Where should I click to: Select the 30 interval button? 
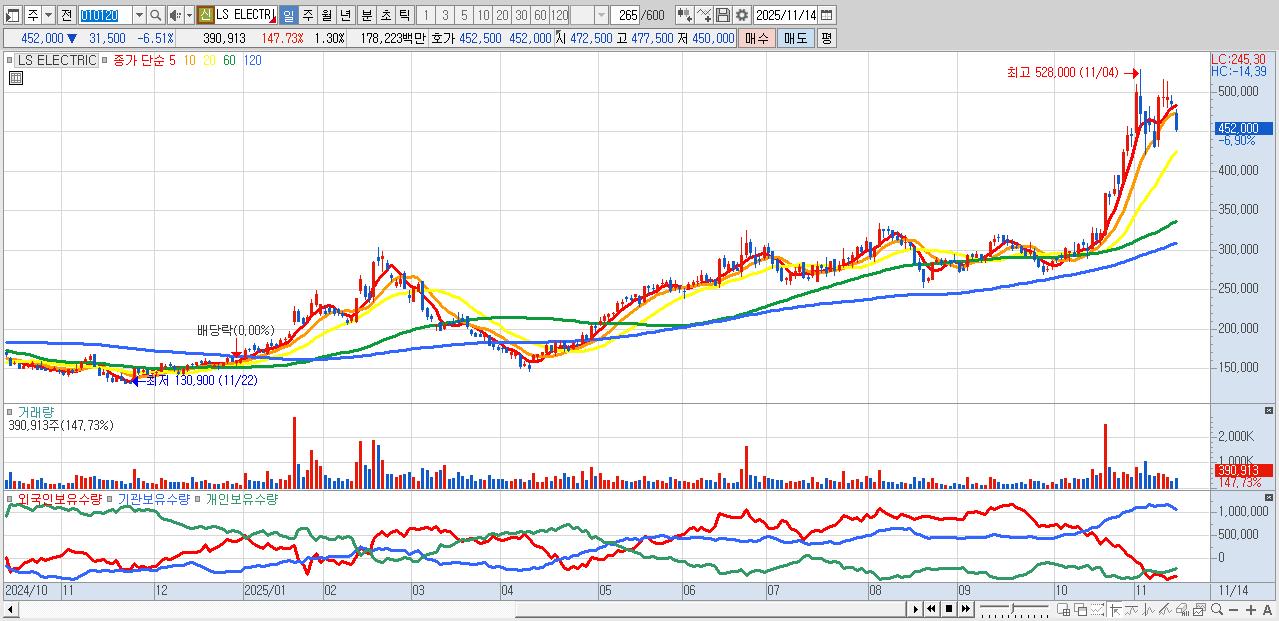[x=521, y=15]
